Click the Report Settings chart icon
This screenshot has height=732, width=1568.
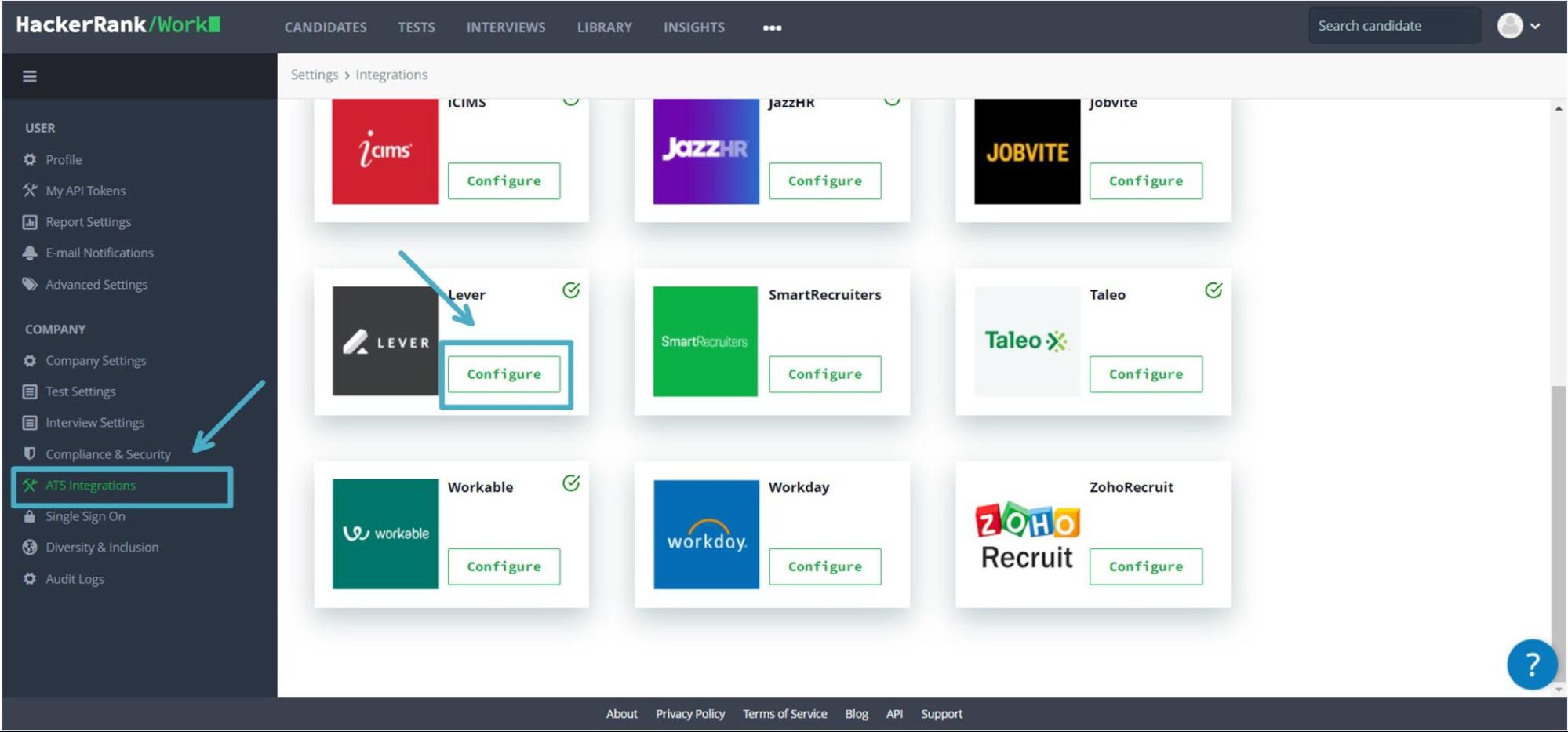click(30, 221)
